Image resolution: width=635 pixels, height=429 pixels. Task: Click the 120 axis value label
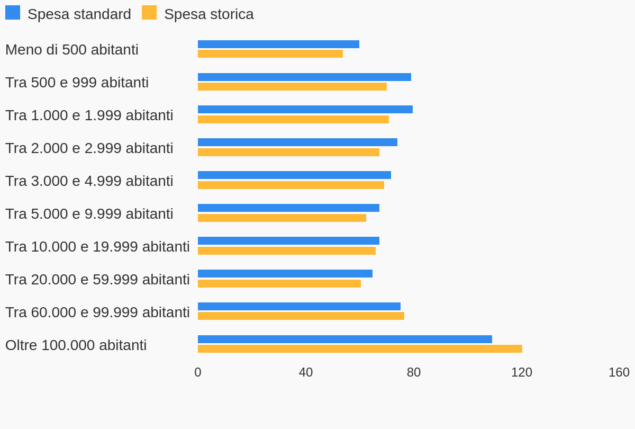522,372
